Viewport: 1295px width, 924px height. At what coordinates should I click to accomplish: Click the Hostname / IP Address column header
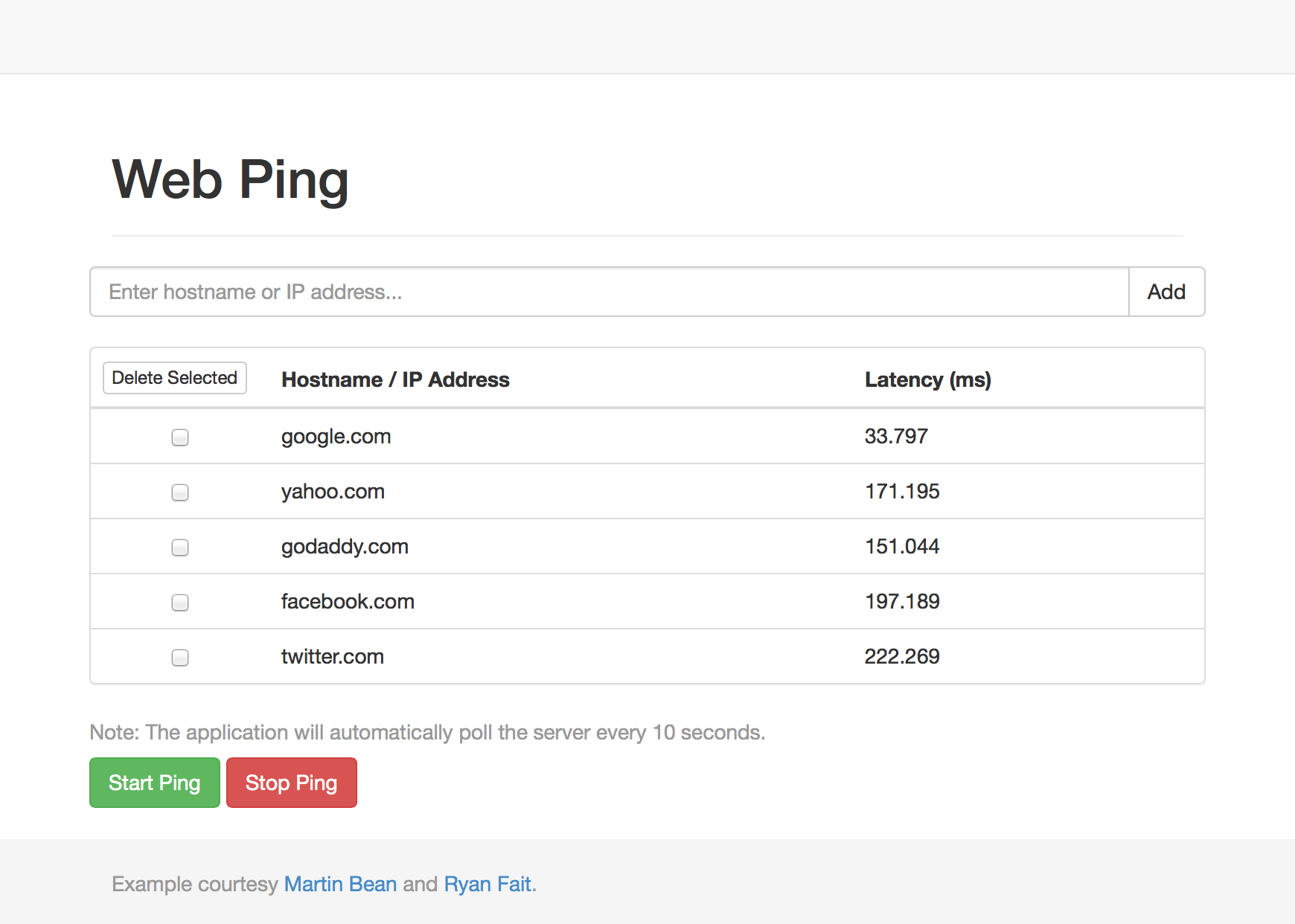click(395, 379)
